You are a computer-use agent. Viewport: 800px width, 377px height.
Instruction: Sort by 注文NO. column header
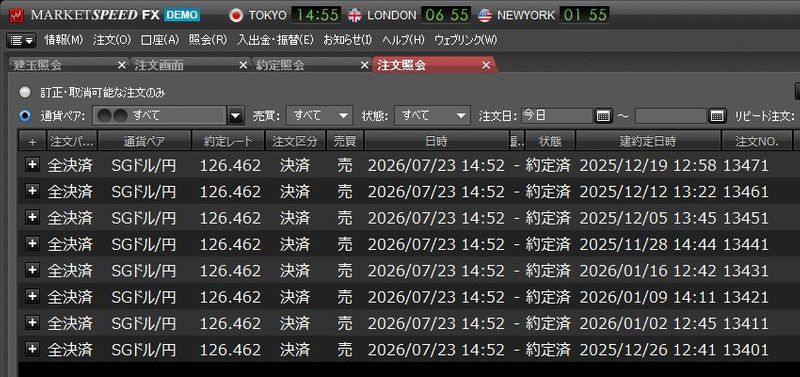[x=757, y=141]
